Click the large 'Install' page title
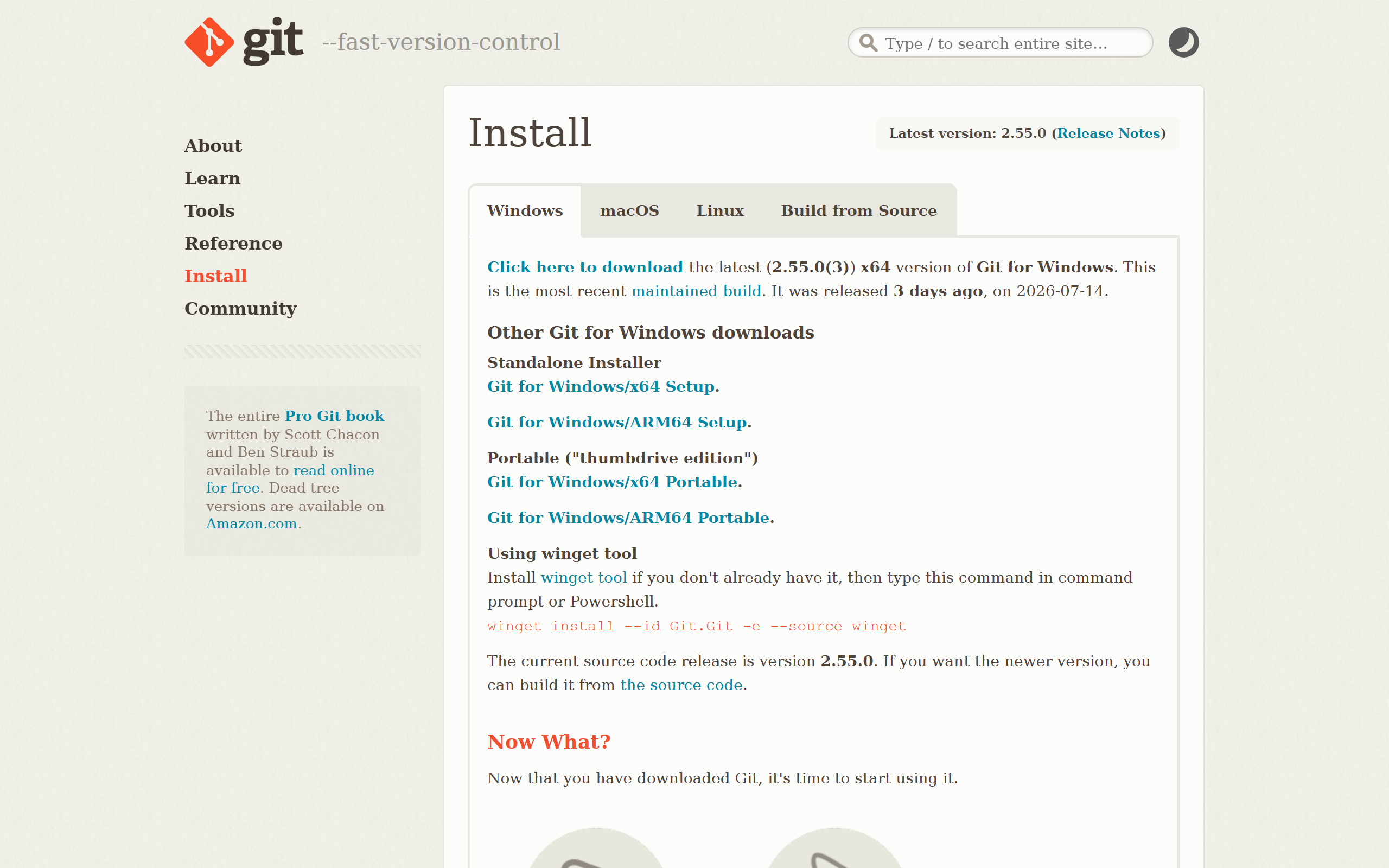Image resolution: width=1389 pixels, height=868 pixels. click(530, 133)
